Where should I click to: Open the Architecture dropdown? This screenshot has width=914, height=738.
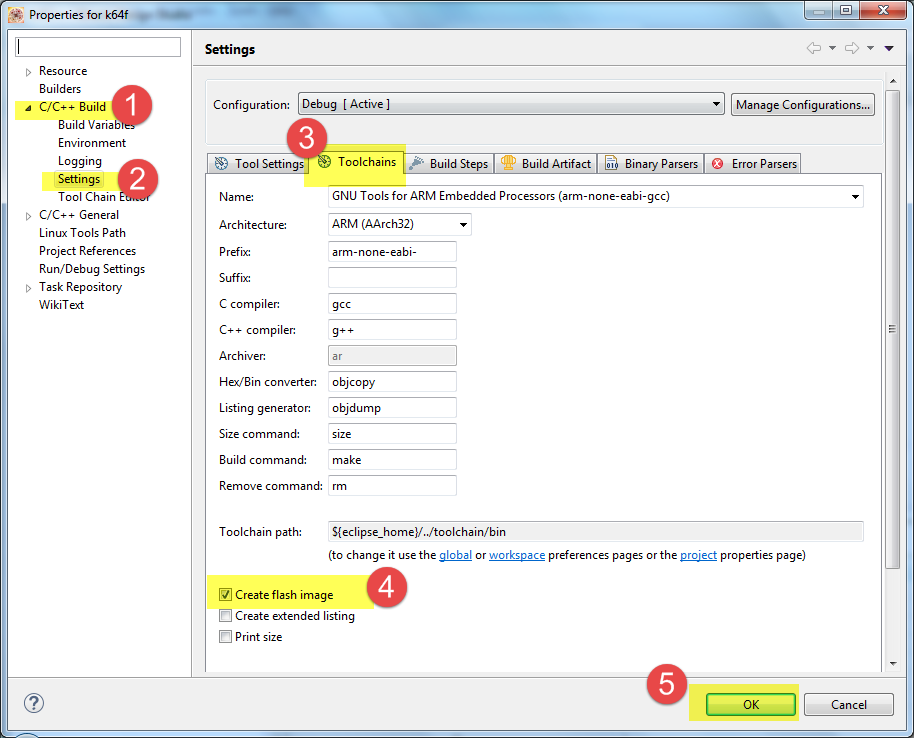400,224
